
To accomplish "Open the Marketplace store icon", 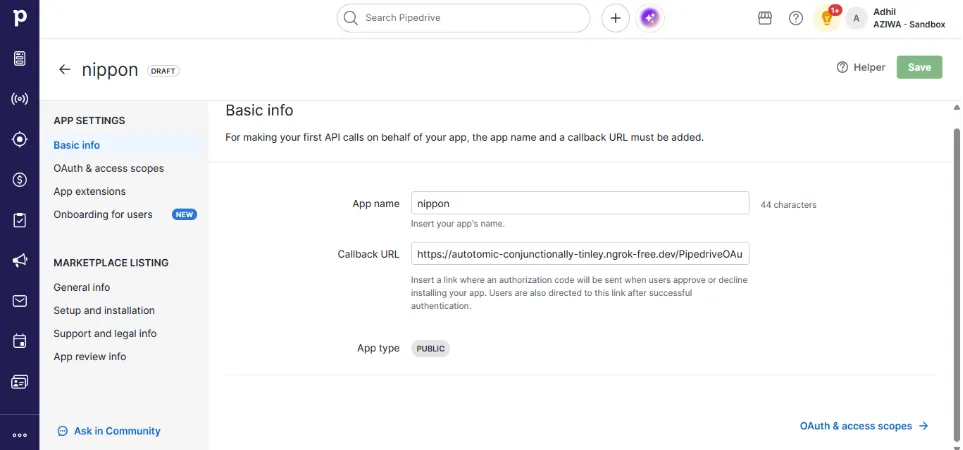I will (x=765, y=18).
